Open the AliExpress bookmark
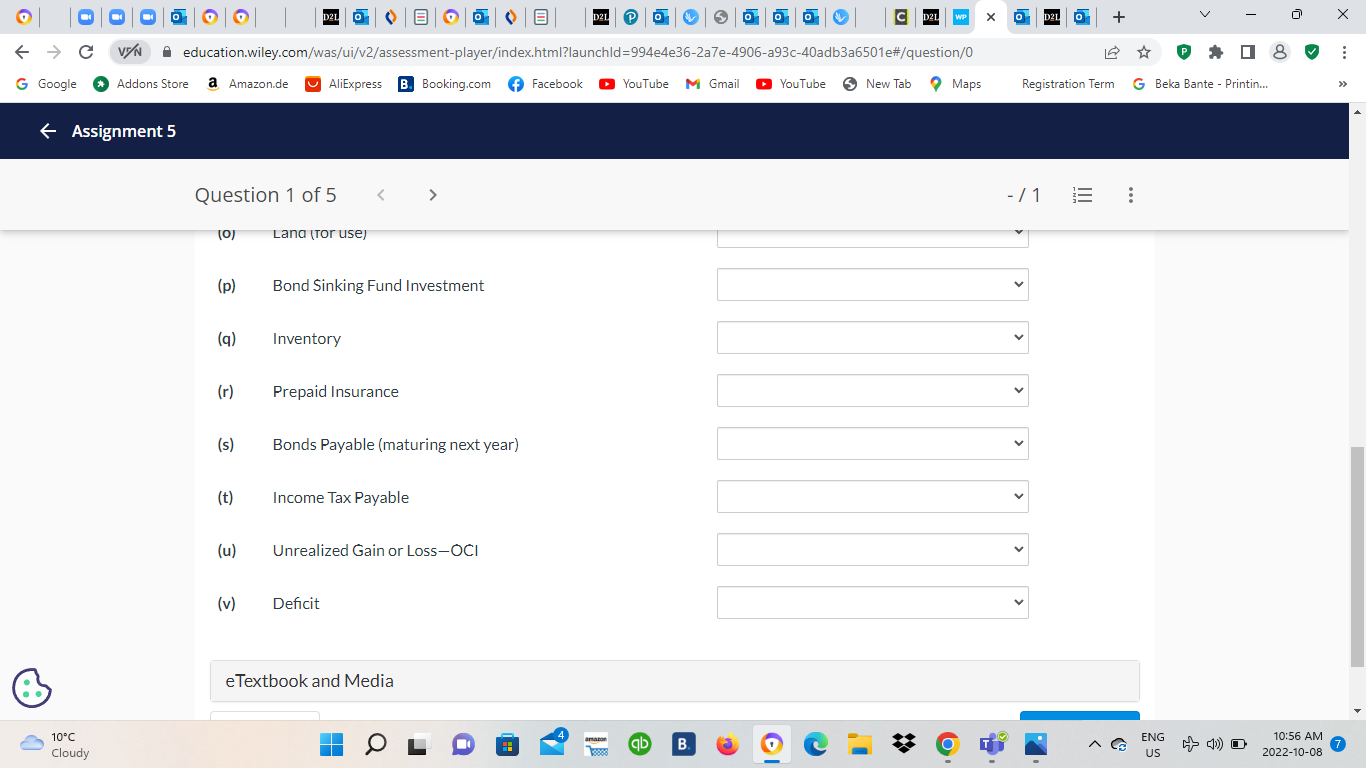This screenshot has width=1366, height=768. (343, 84)
